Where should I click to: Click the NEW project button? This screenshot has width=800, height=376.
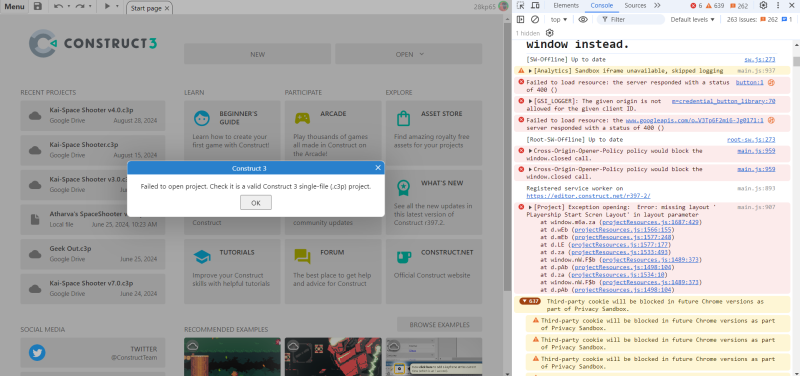pyautogui.click(x=258, y=54)
